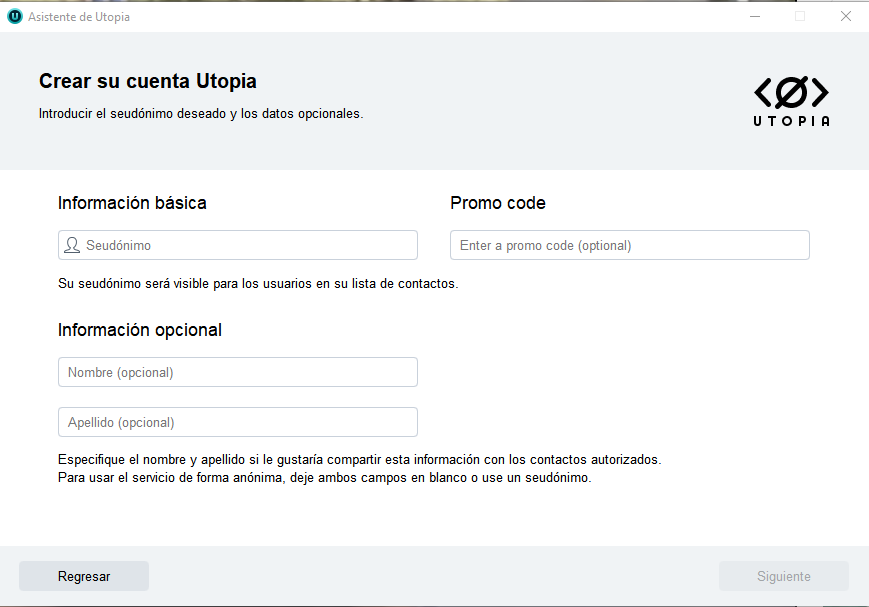Click the Siguiente button
This screenshot has height=607, width=869.
pos(784,576)
